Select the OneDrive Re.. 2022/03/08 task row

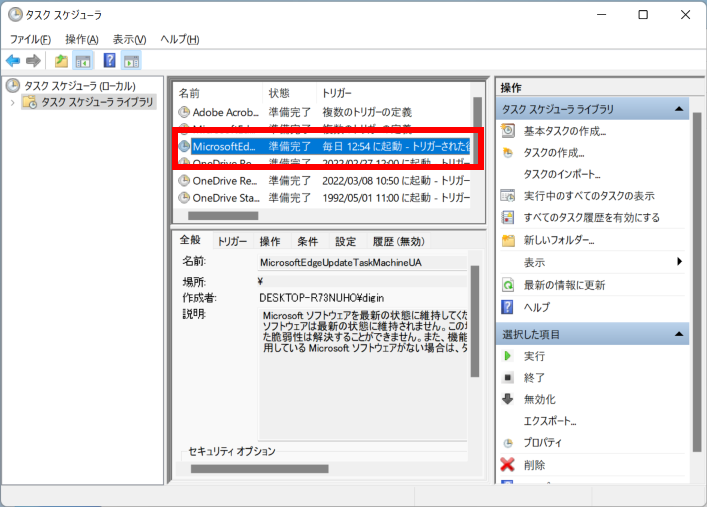tap(324, 180)
